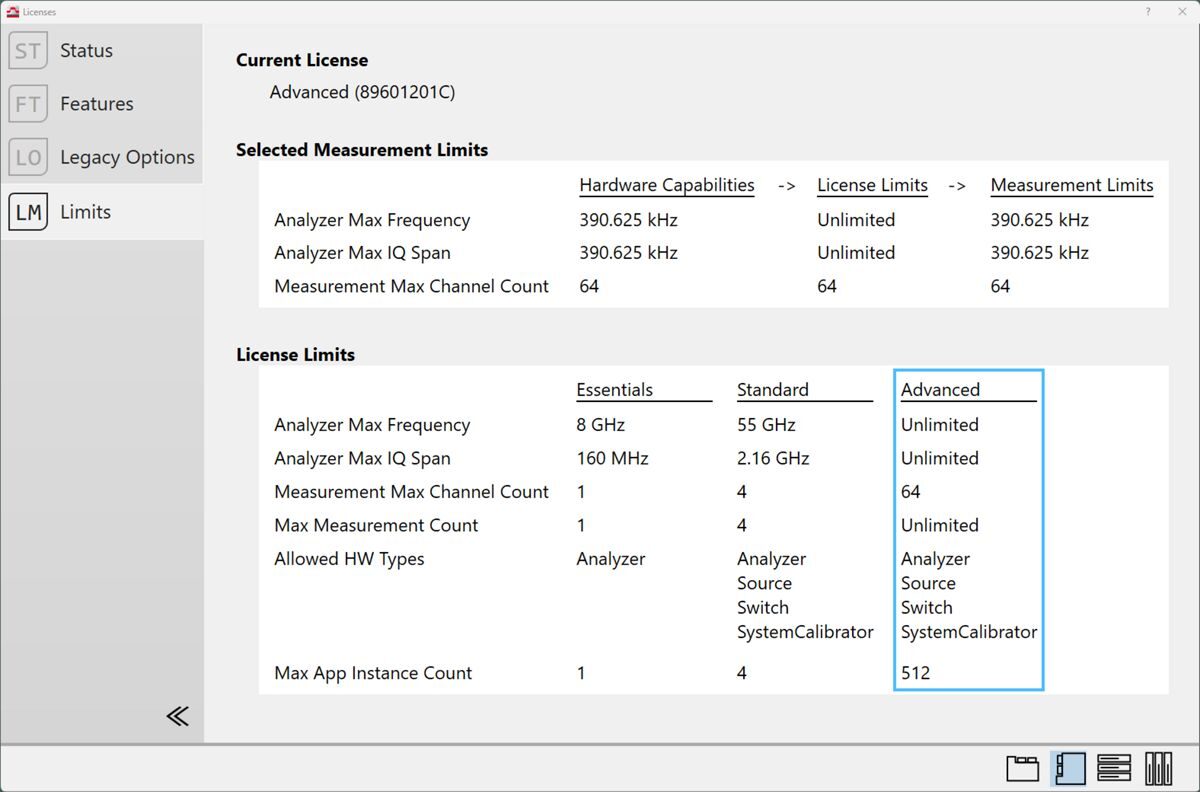Click Measurement Limits value for Analyzer Max Frequency
Screen dimensions: 1200x792
coord(1039,220)
